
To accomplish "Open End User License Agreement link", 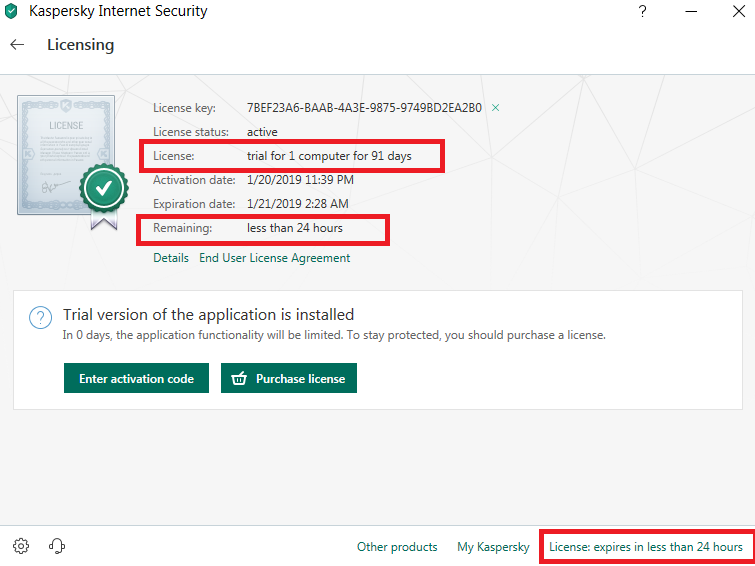I will [x=274, y=258].
